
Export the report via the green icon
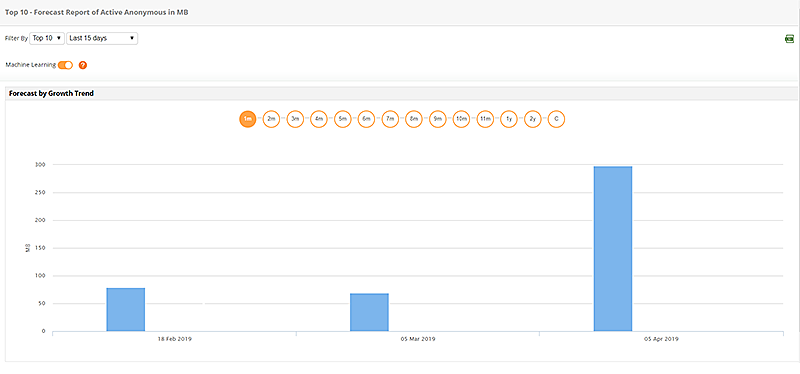[789, 39]
